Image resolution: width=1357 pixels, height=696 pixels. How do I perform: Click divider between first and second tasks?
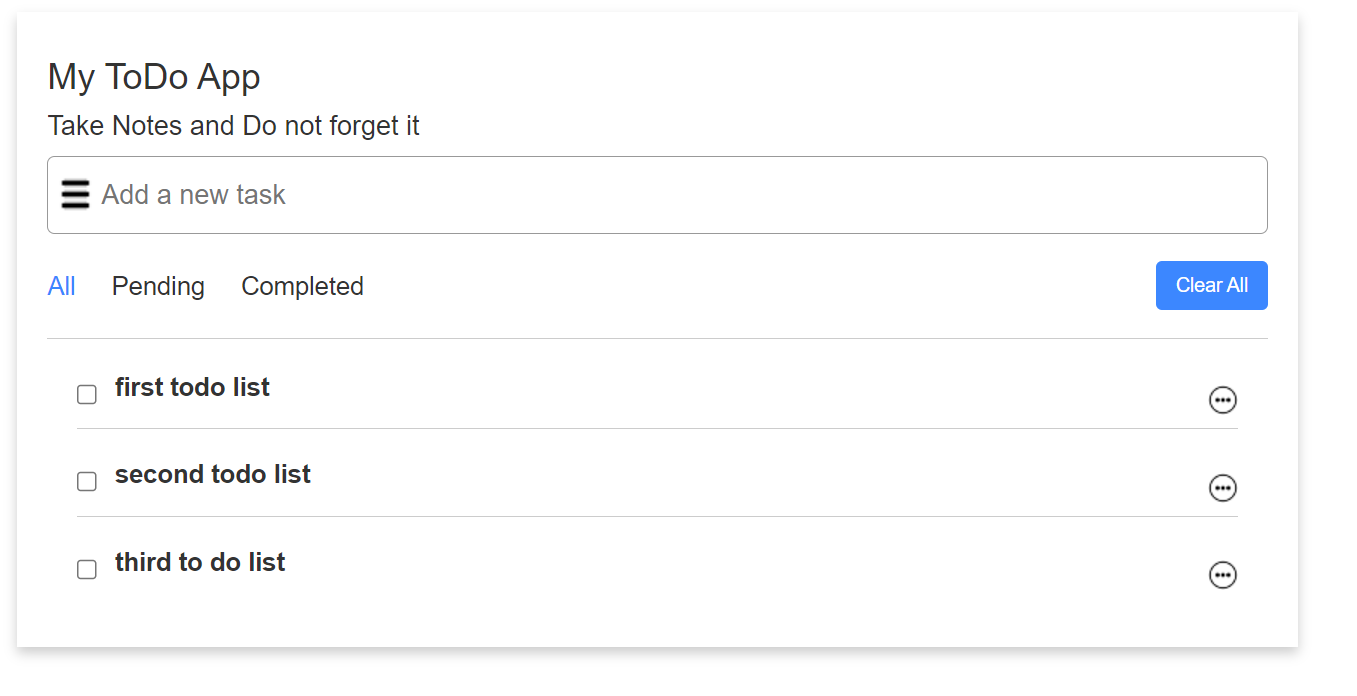pyautogui.click(x=657, y=428)
